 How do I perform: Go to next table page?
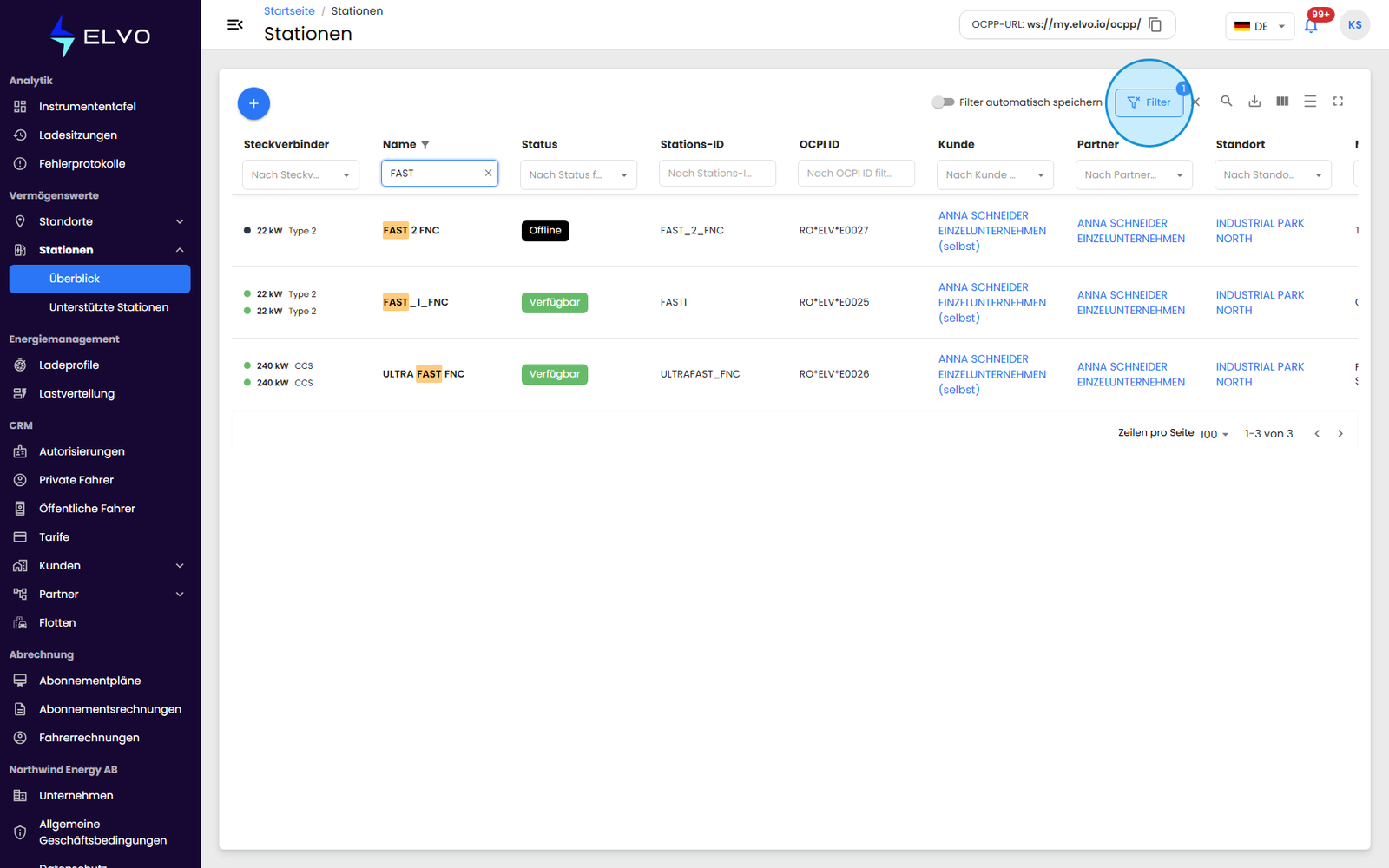pos(1340,434)
